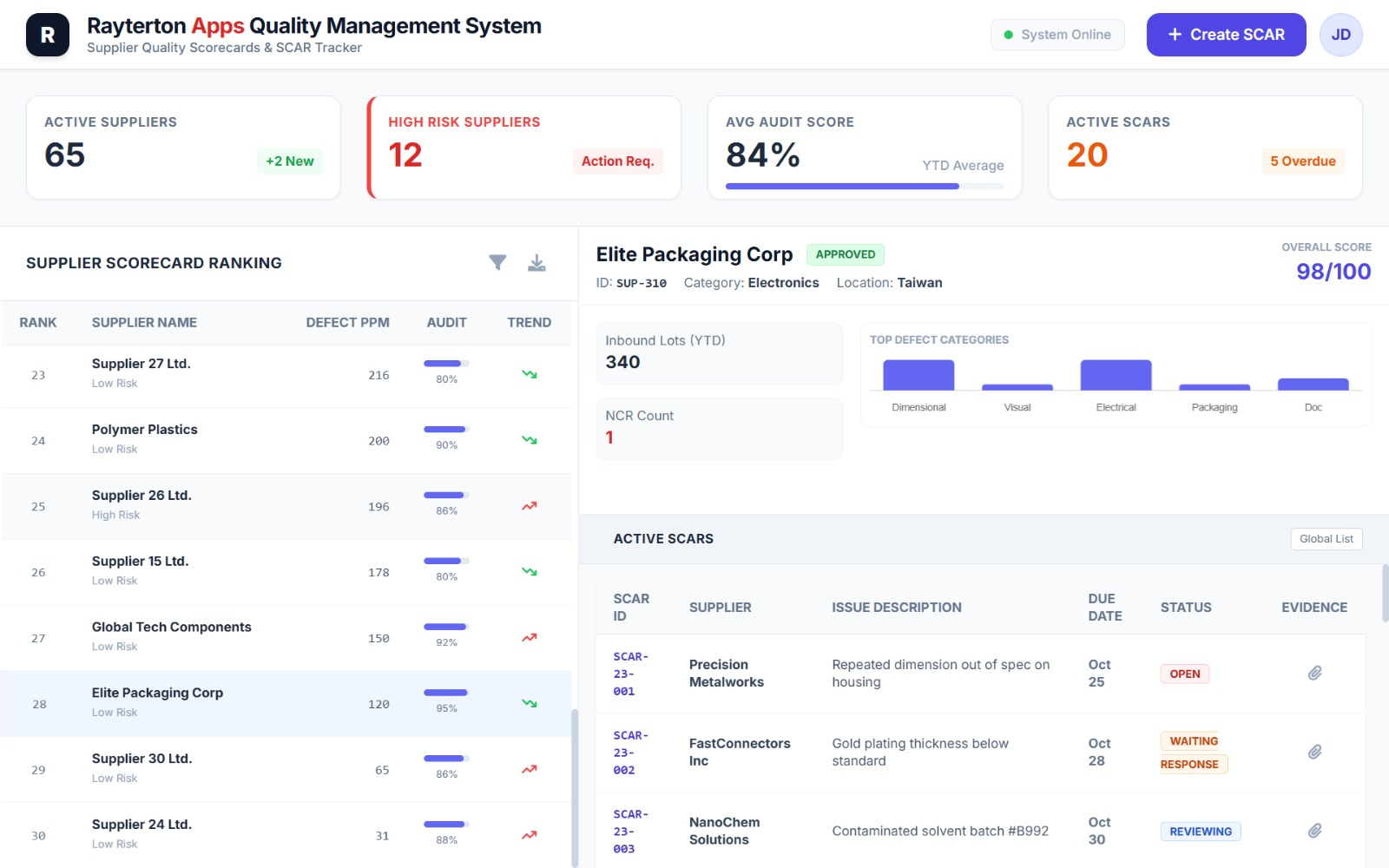Screen dimensions: 1389x868
Task: Click the evidence paperclip for SCAR-23-003
Action: (x=1316, y=831)
